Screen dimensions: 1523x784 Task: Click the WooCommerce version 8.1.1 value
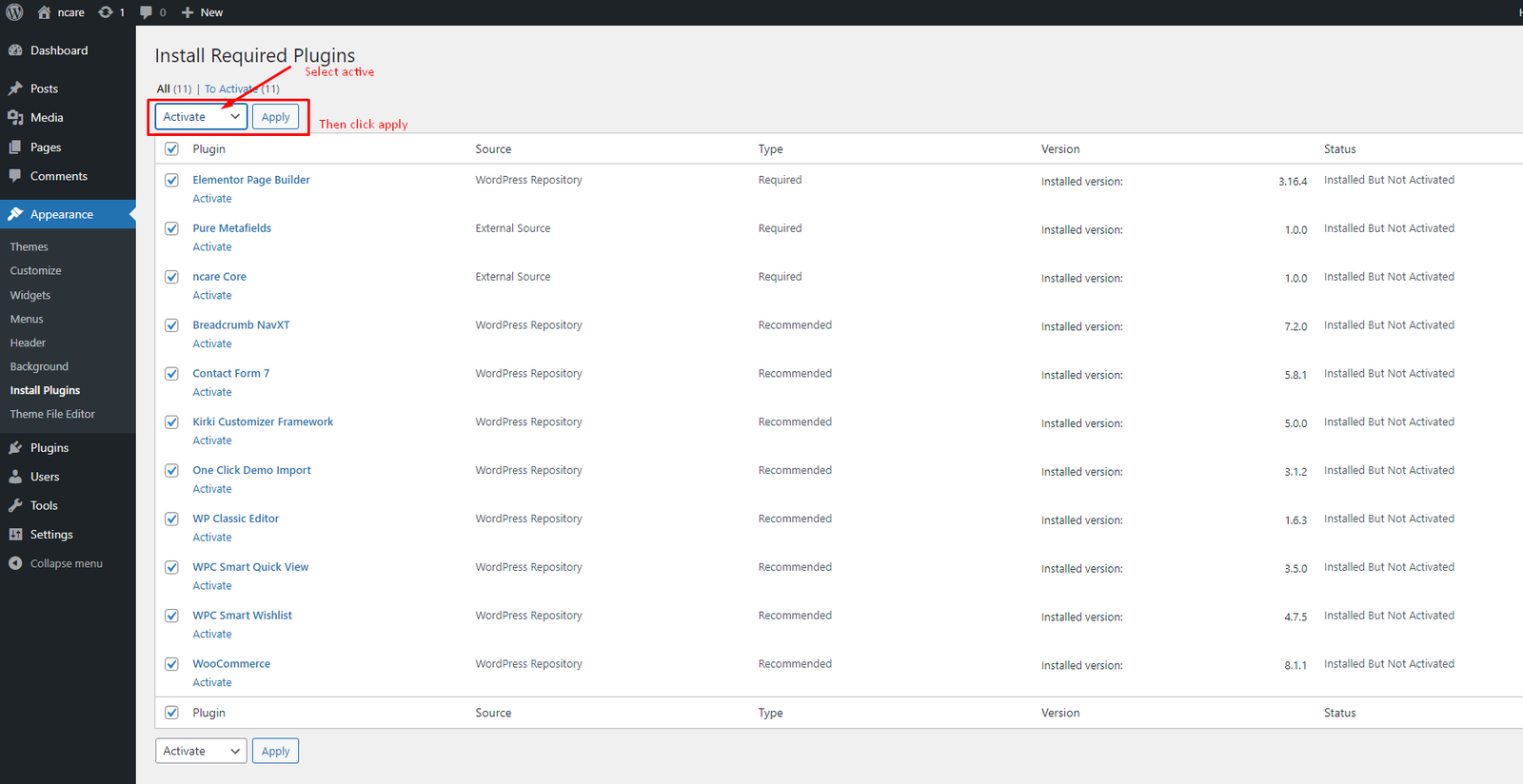tap(1296, 666)
